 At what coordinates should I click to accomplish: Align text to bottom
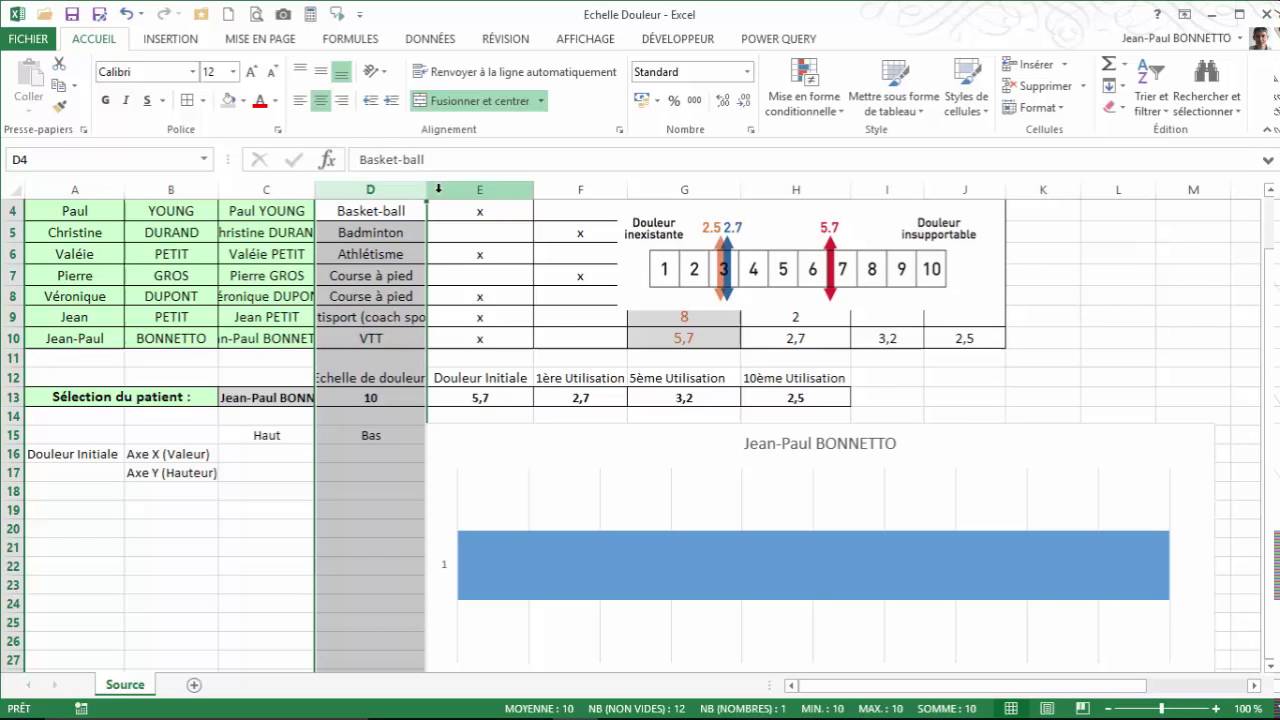pyautogui.click(x=341, y=72)
